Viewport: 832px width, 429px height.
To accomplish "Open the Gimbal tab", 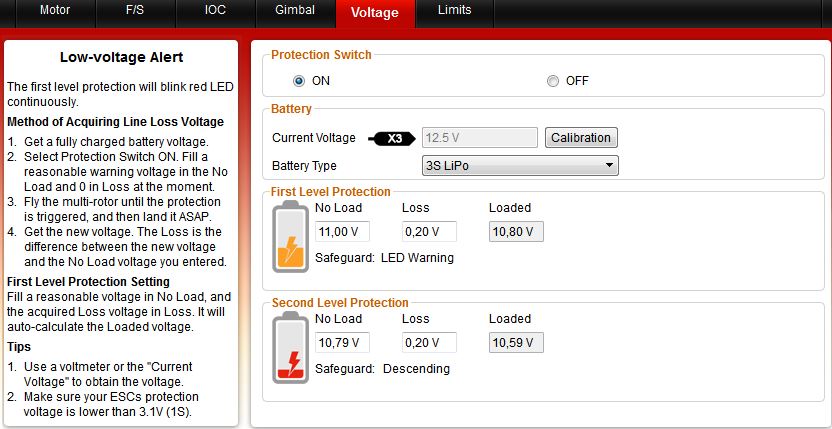I will 294,11.
